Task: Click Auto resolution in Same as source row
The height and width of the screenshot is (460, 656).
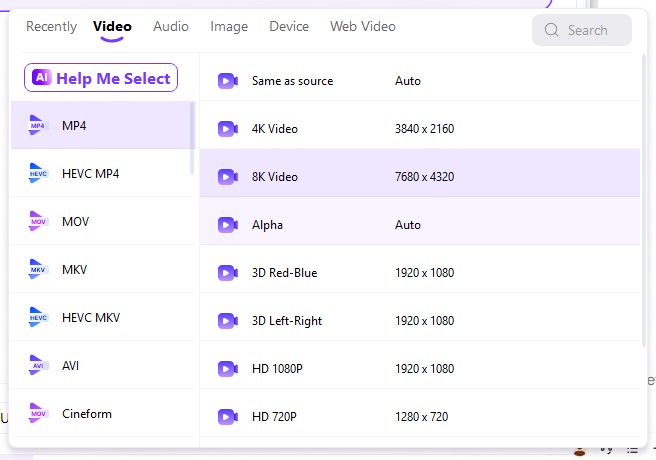Action: point(407,81)
